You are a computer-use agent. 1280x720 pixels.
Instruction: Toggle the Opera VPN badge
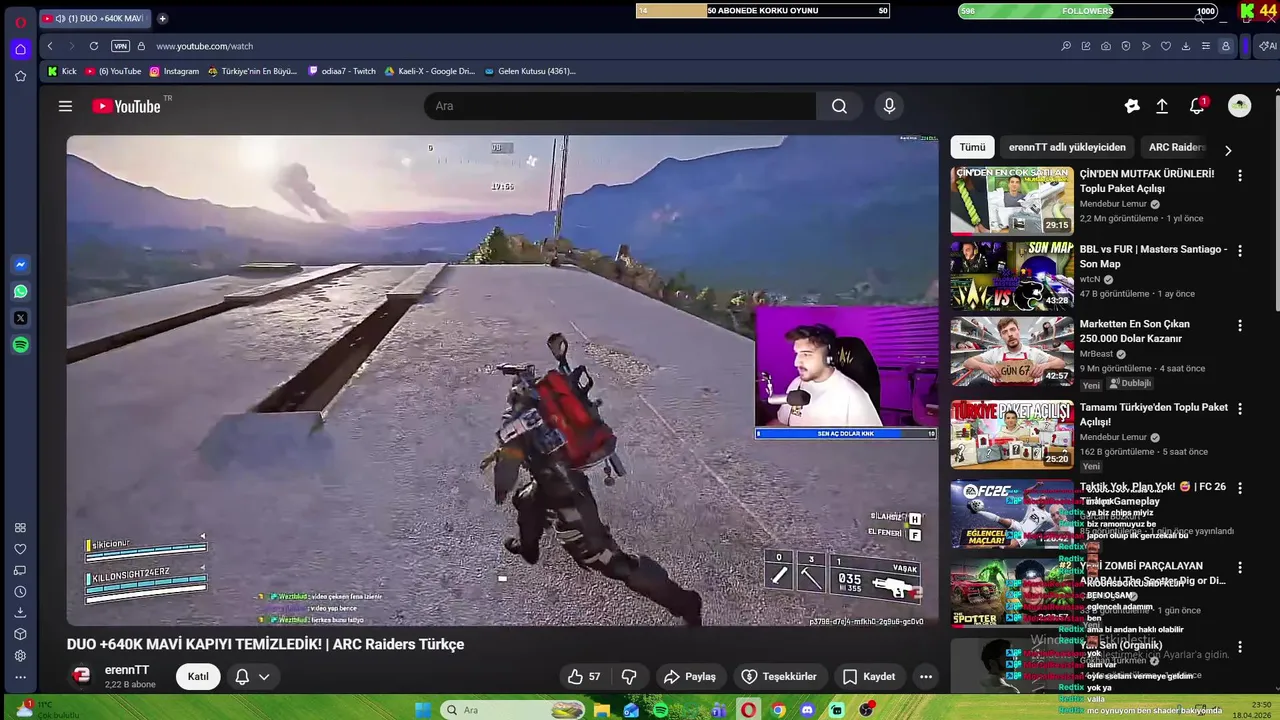(x=120, y=46)
